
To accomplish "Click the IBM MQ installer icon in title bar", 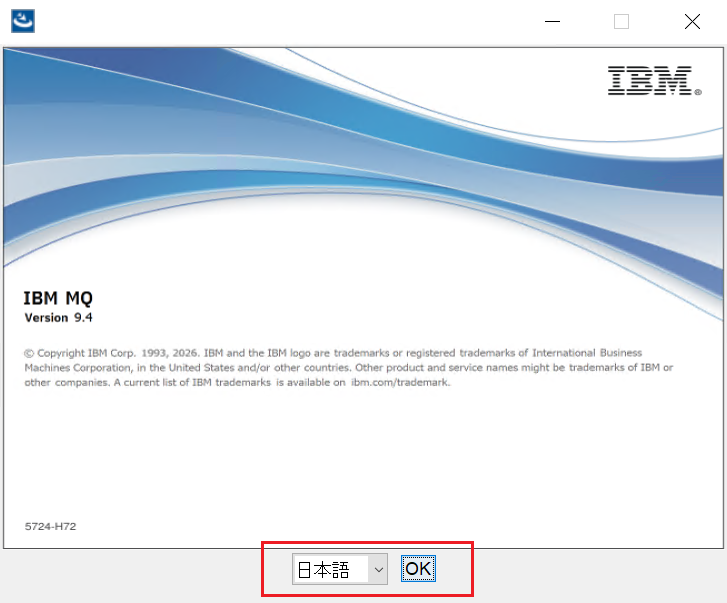I will pyautogui.click(x=23, y=21).
